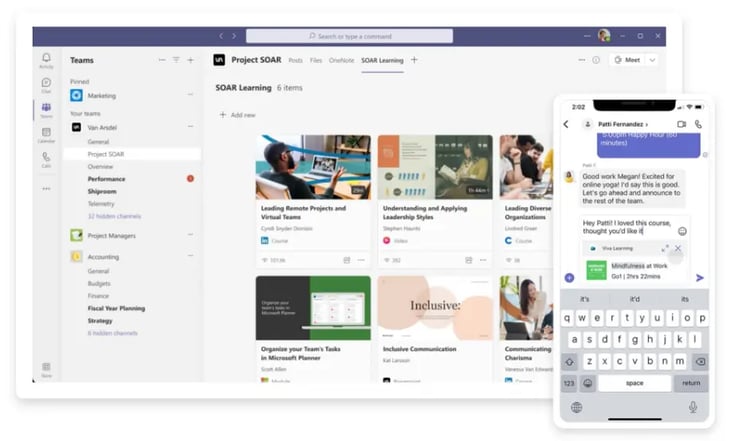Select the Performance channel
The height and width of the screenshot is (441, 730).
tap(107, 178)
